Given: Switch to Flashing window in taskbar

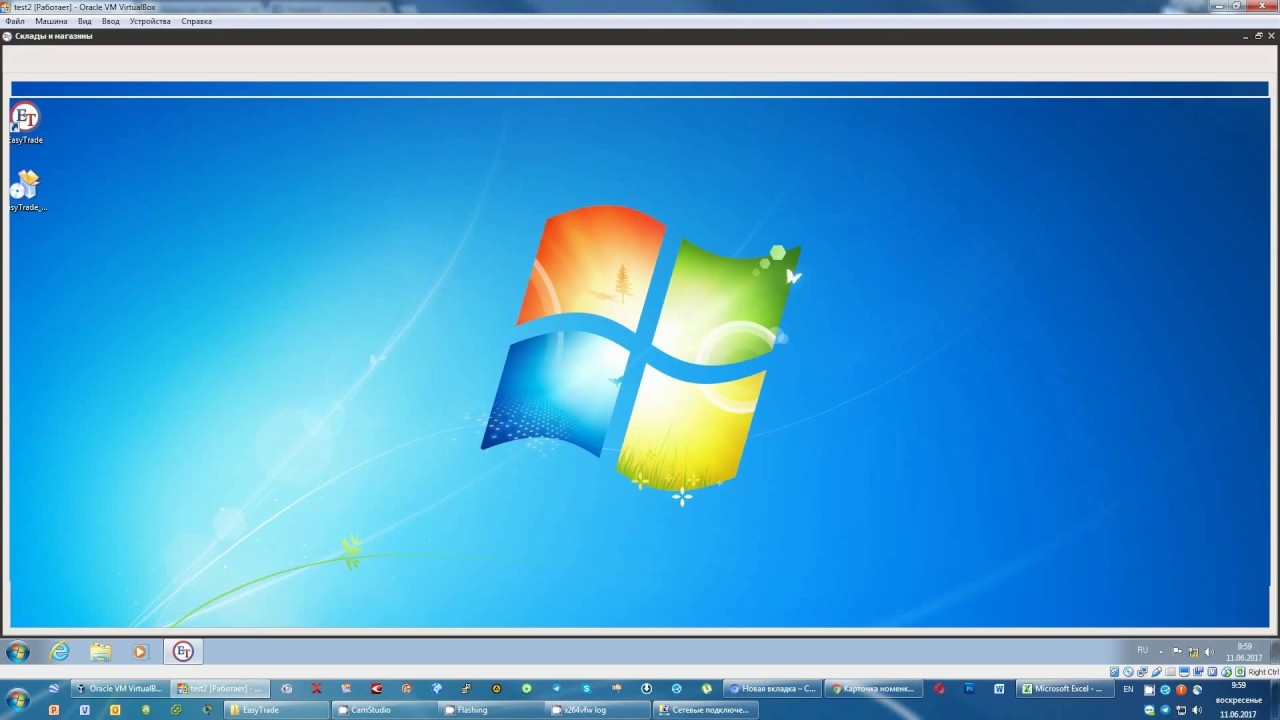Looking at the screenshot, I should pyautogui.click(x=492, y=710).
